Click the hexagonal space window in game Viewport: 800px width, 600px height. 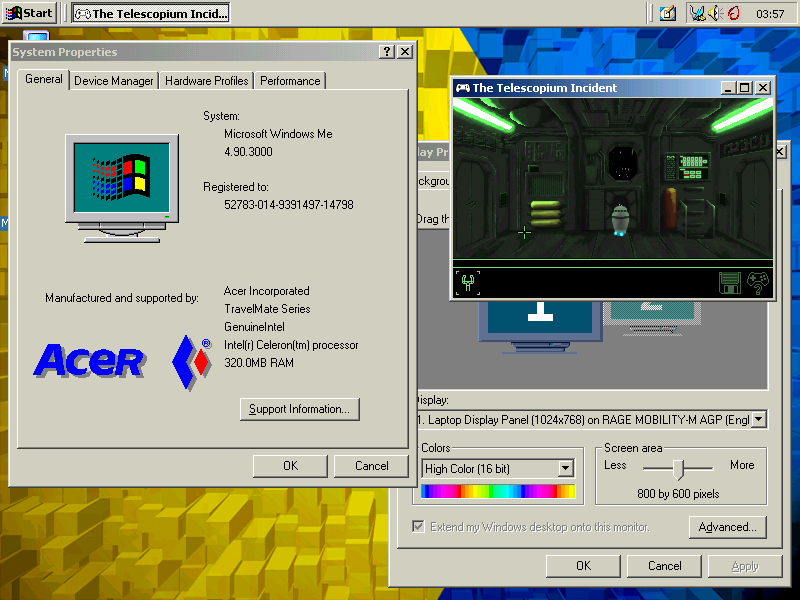pos(623,163)
